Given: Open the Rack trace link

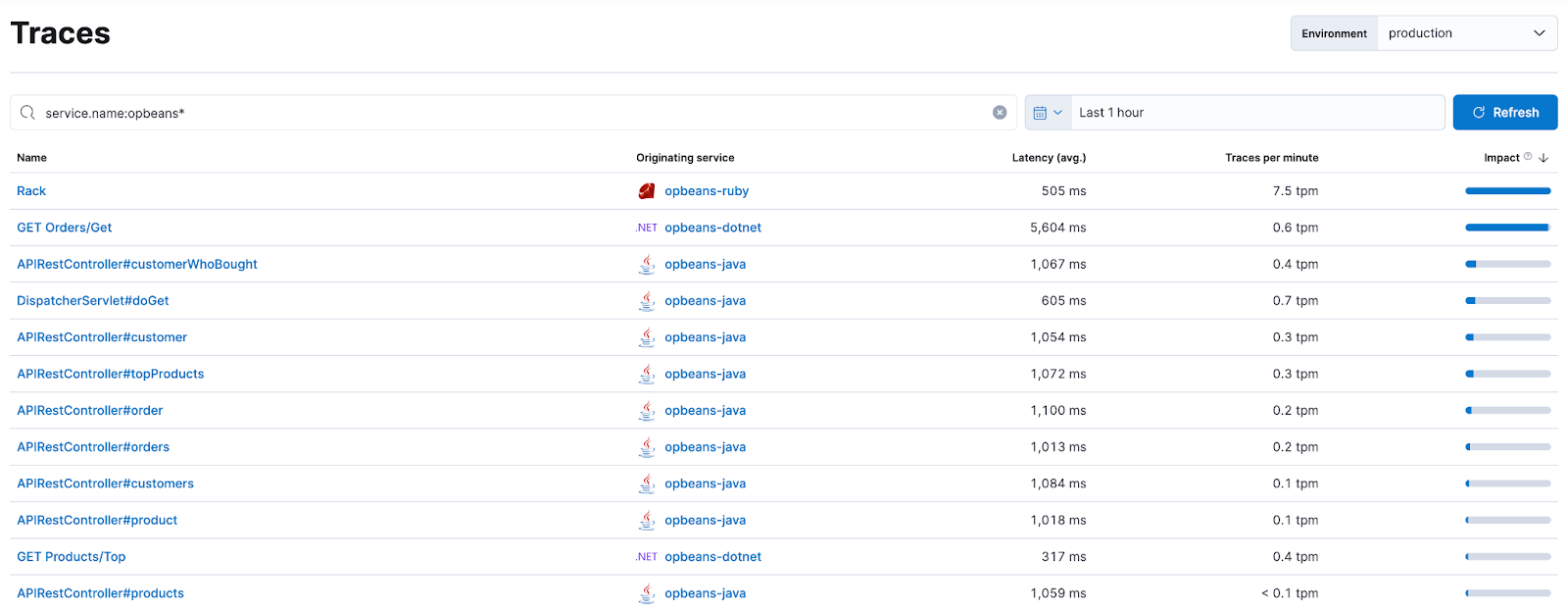Looking at the screenshot, I should [31, 191].
